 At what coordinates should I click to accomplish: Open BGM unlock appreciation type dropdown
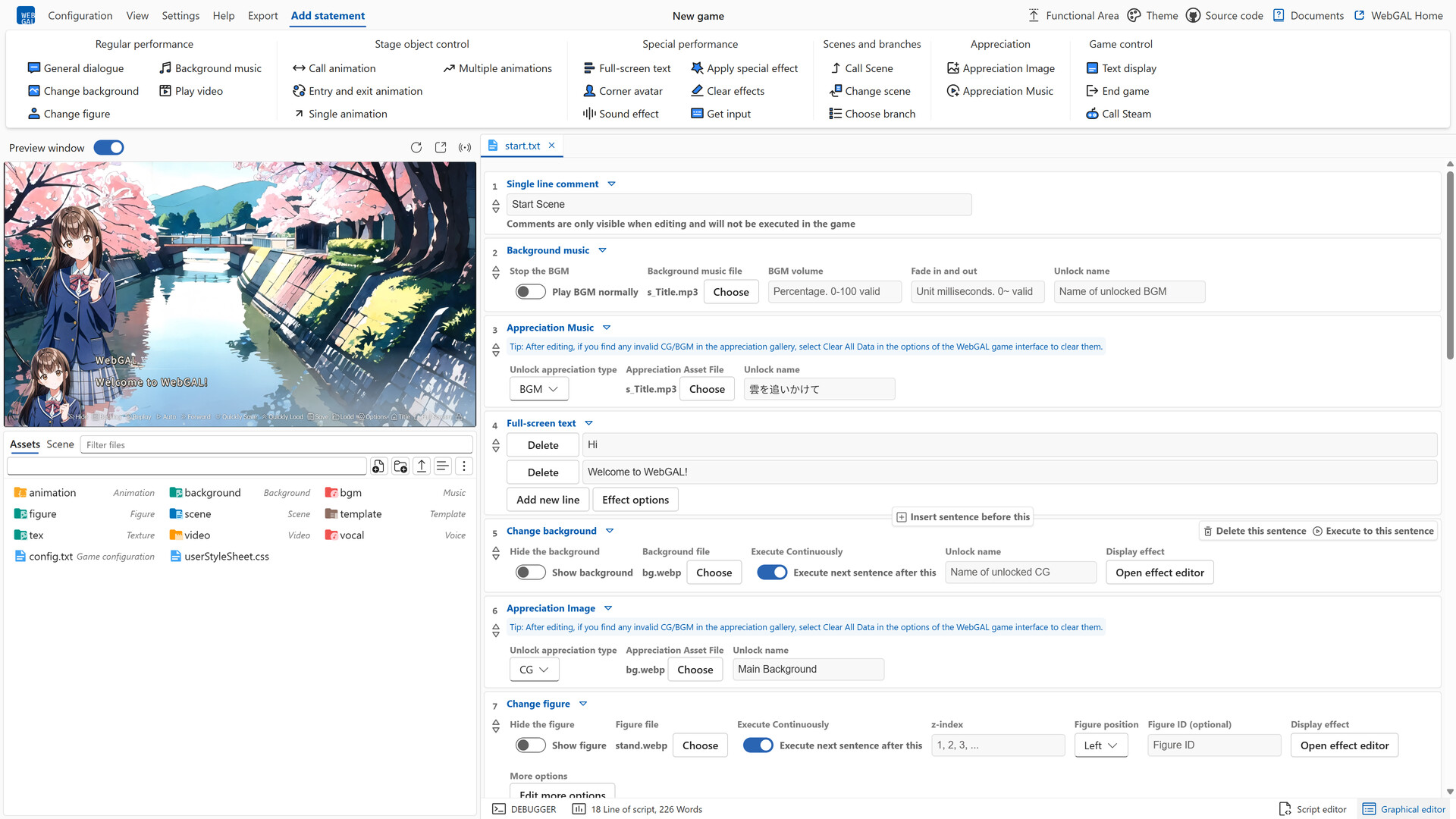coord(539,389)
